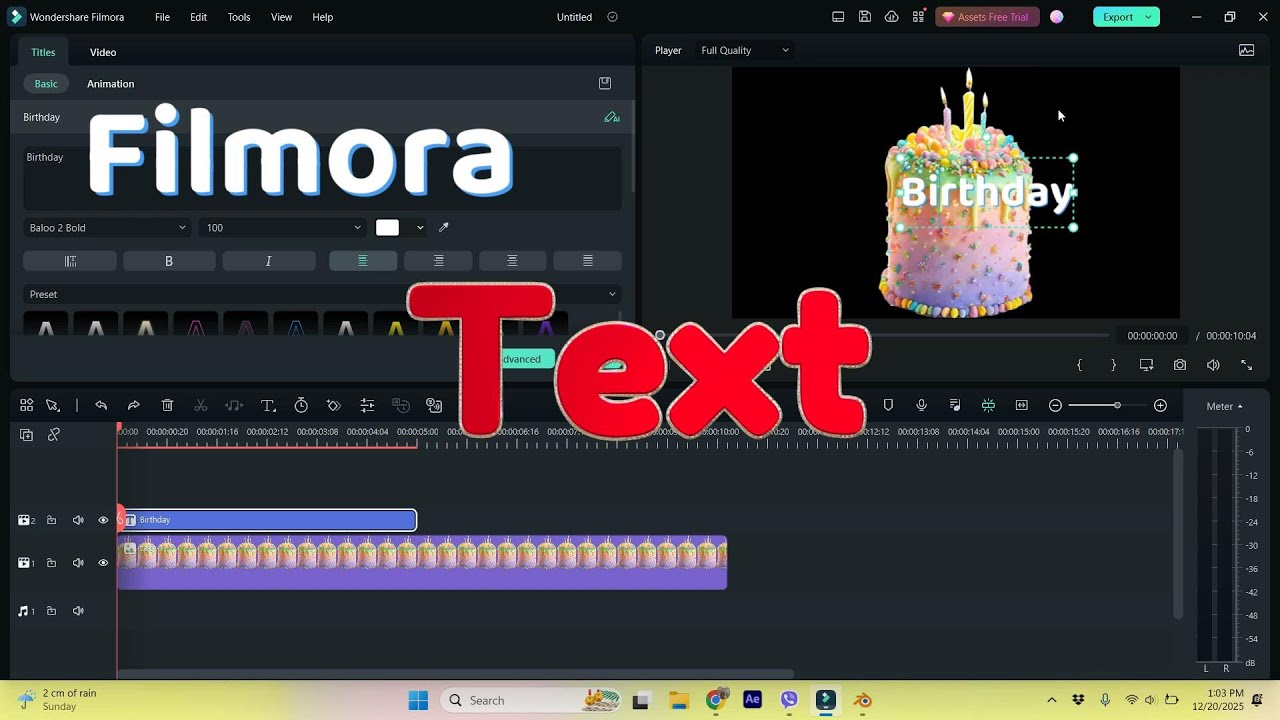Open the View menu
The height and width of the screenshot is (720, 1280).
click(x=282, y=17)
